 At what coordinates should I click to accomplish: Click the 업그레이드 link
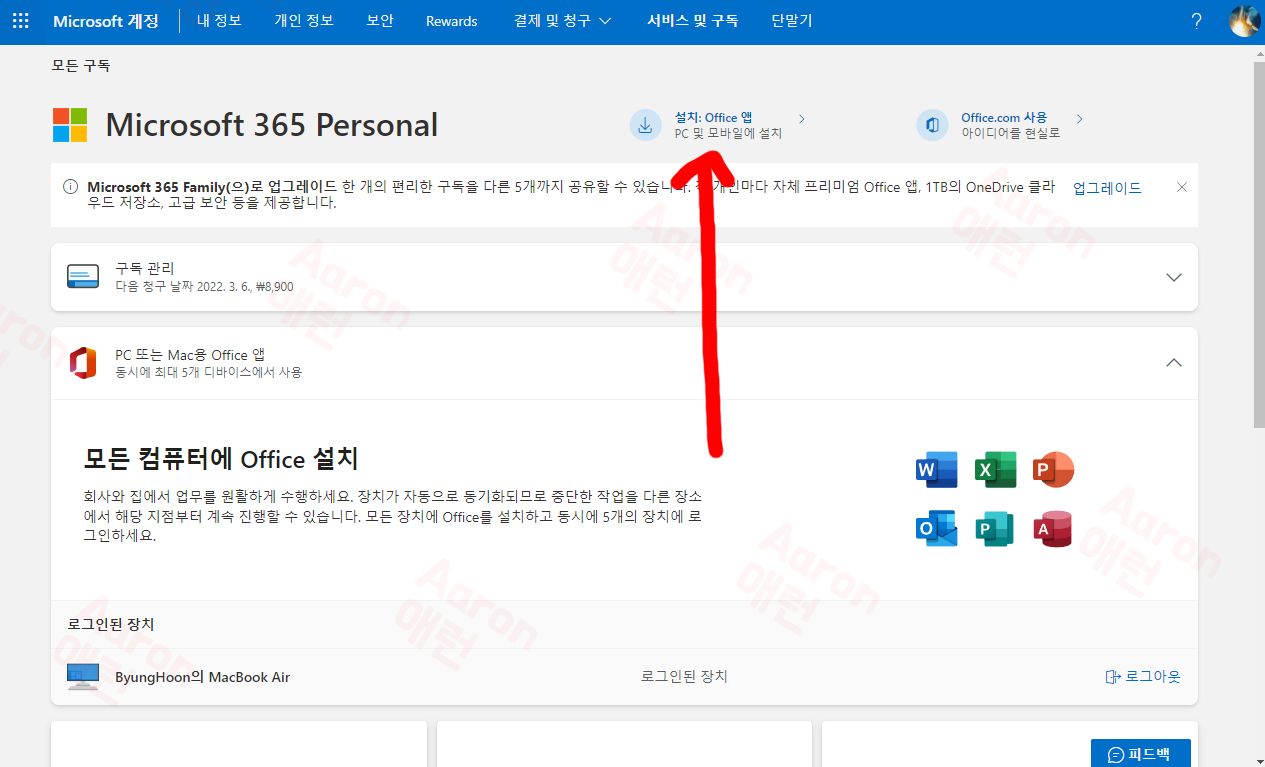click(1107, 188)
